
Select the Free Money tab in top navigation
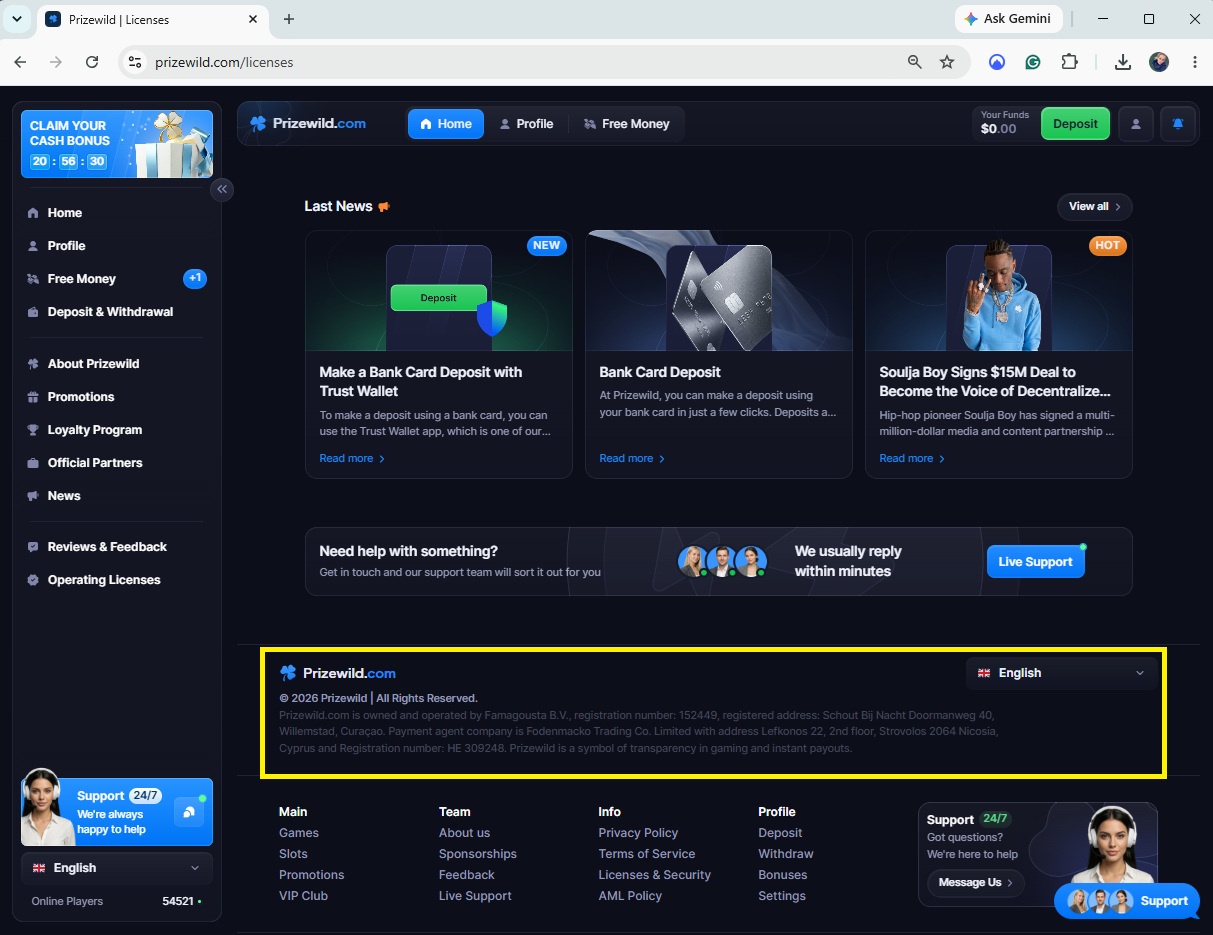pos(626,124)
